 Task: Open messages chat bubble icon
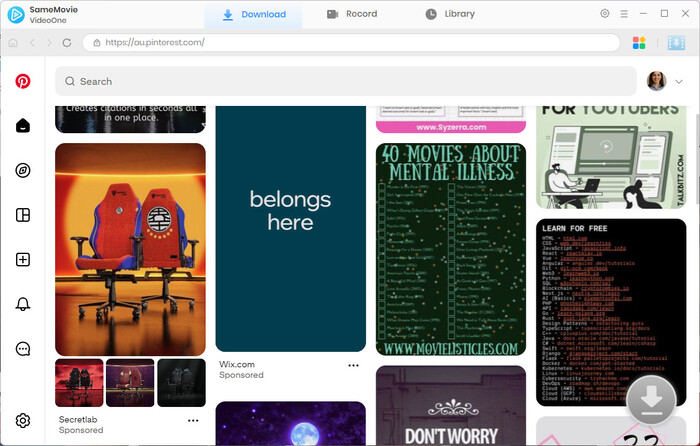coord(22,349)
